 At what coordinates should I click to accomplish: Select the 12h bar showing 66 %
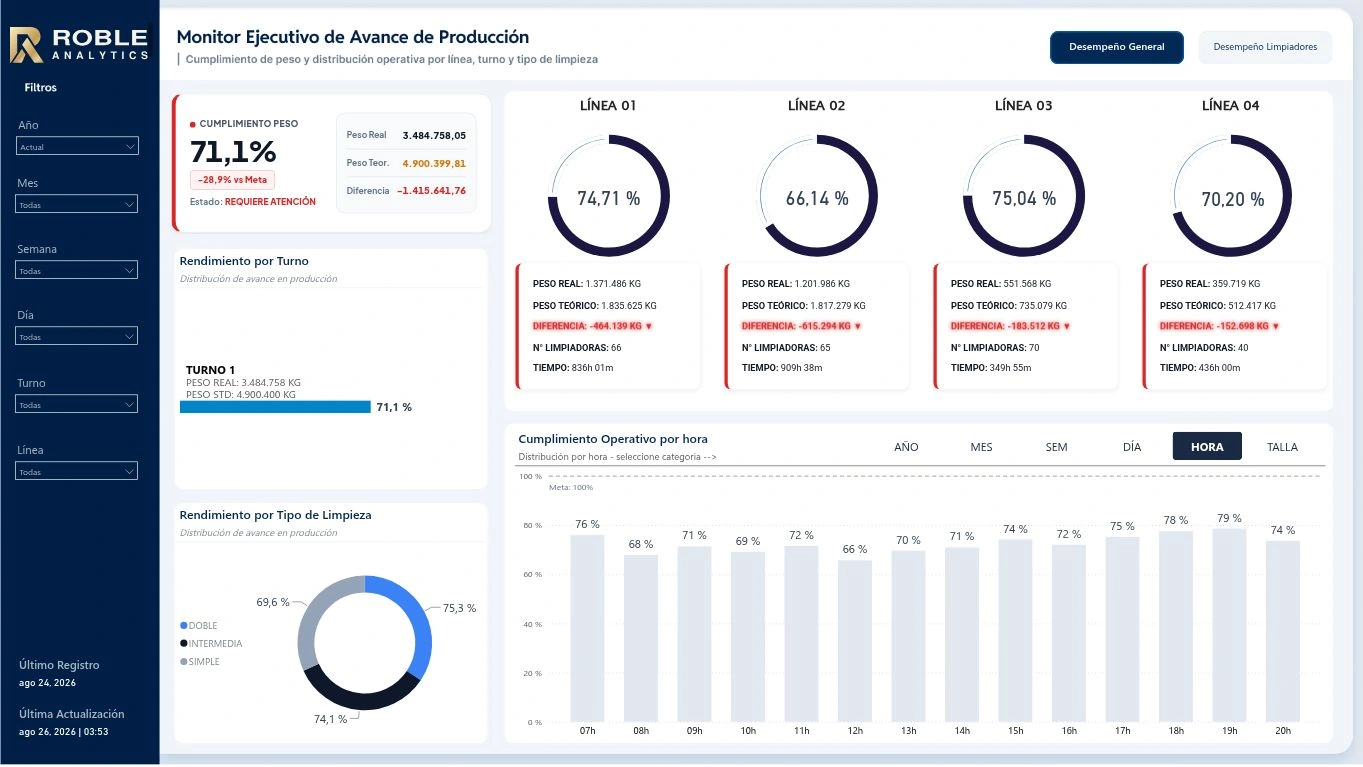(855, 641)
